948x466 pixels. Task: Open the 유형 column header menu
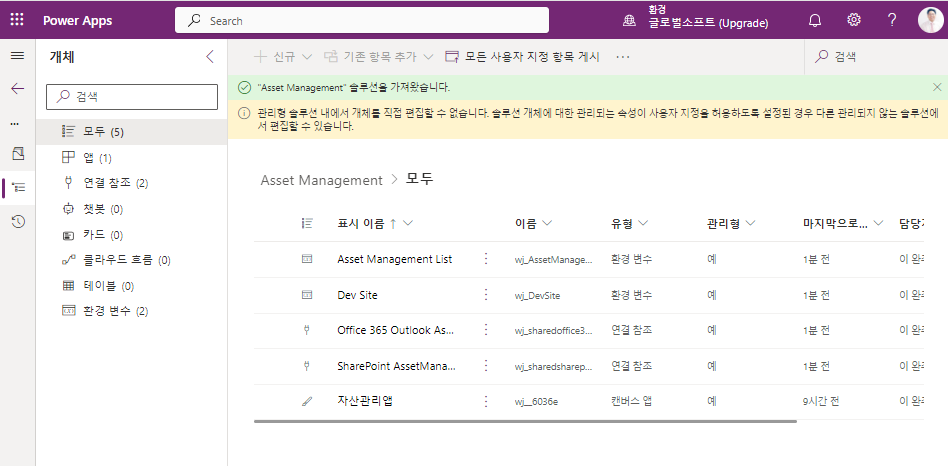[629, 224]
